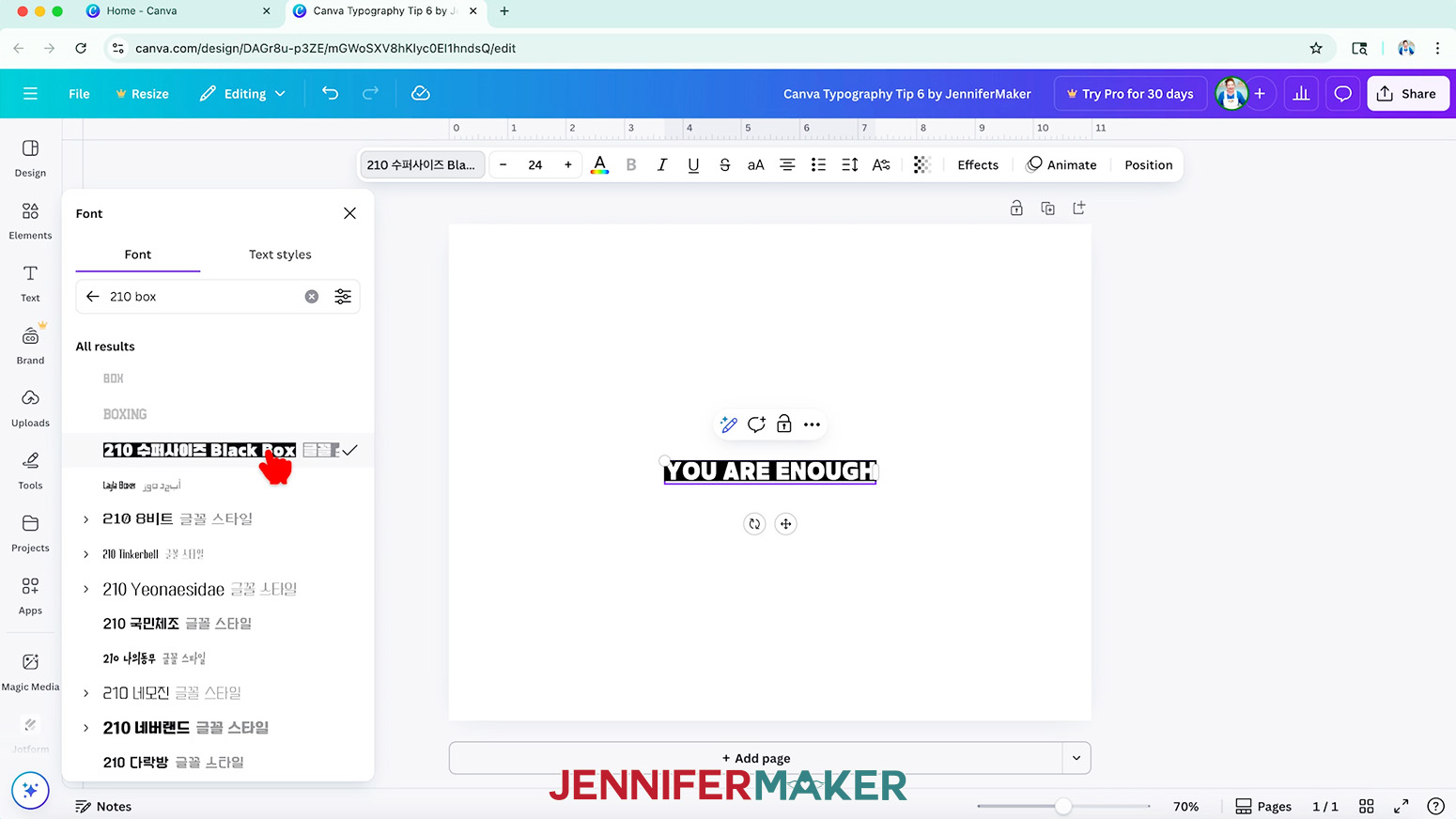Screen dimensions: 1456x819
Task: Click the Share button
Action: (x=1408, y=94)
